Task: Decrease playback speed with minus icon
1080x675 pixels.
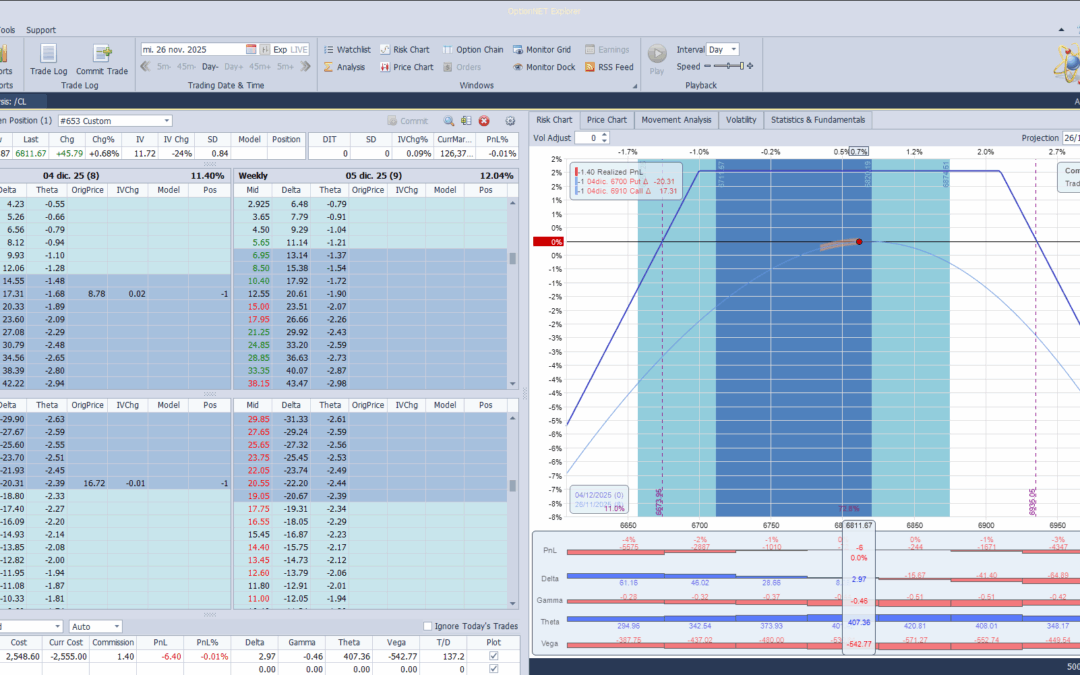Action: [x=707, y=66]
